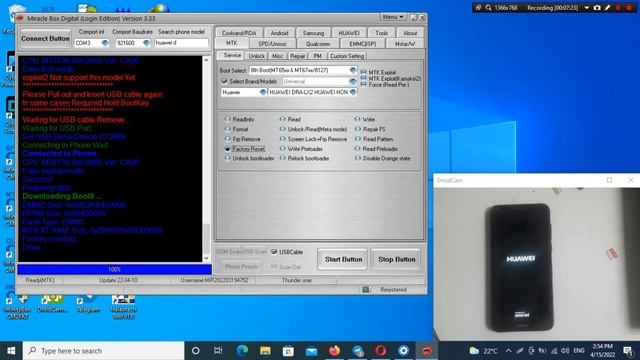
Task: Enable the MTK Exploit checkbox
Action: 363,72
